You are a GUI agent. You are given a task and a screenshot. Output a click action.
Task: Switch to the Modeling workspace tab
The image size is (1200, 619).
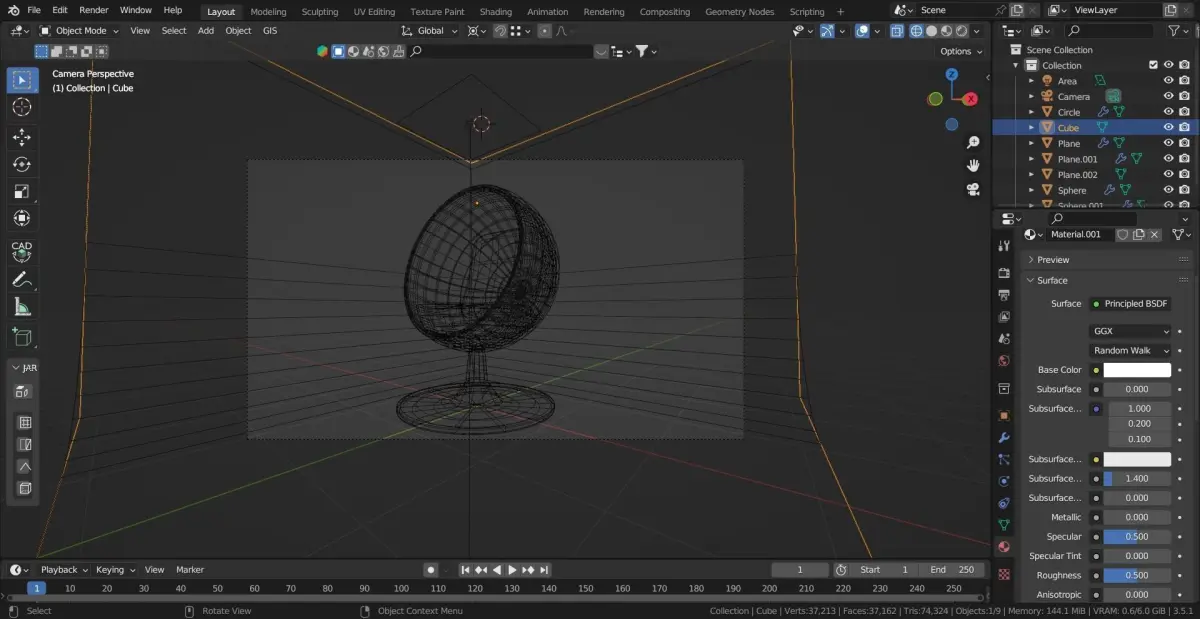tap(268, 12)
